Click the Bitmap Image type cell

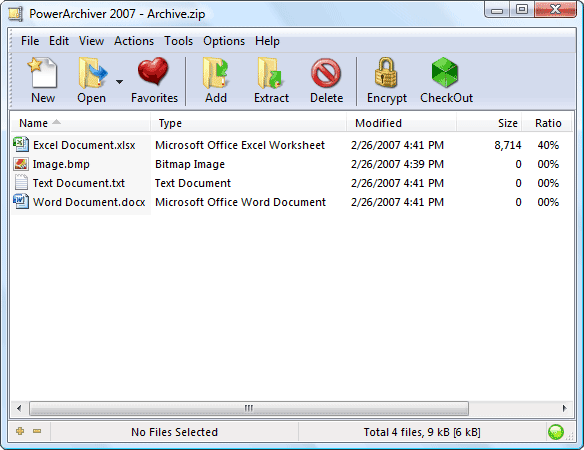coord(190,164)
